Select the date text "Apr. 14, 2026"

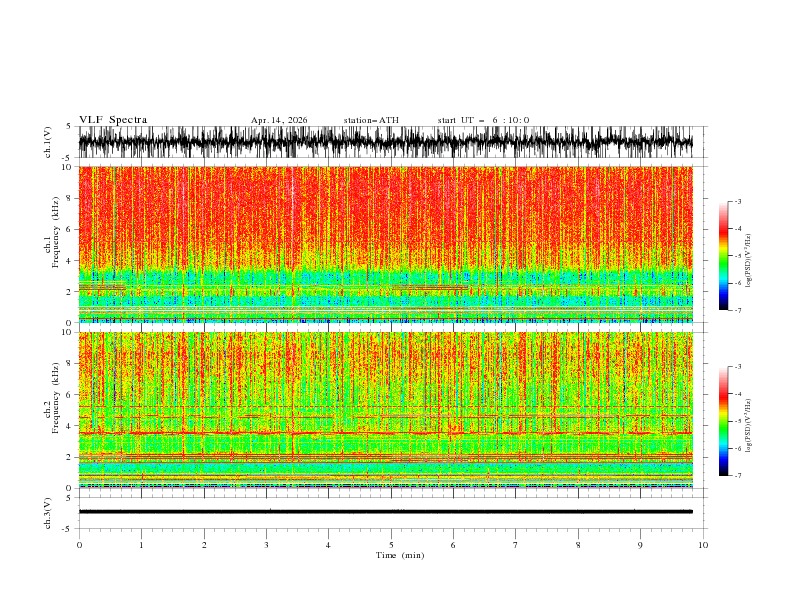(279, 120)
